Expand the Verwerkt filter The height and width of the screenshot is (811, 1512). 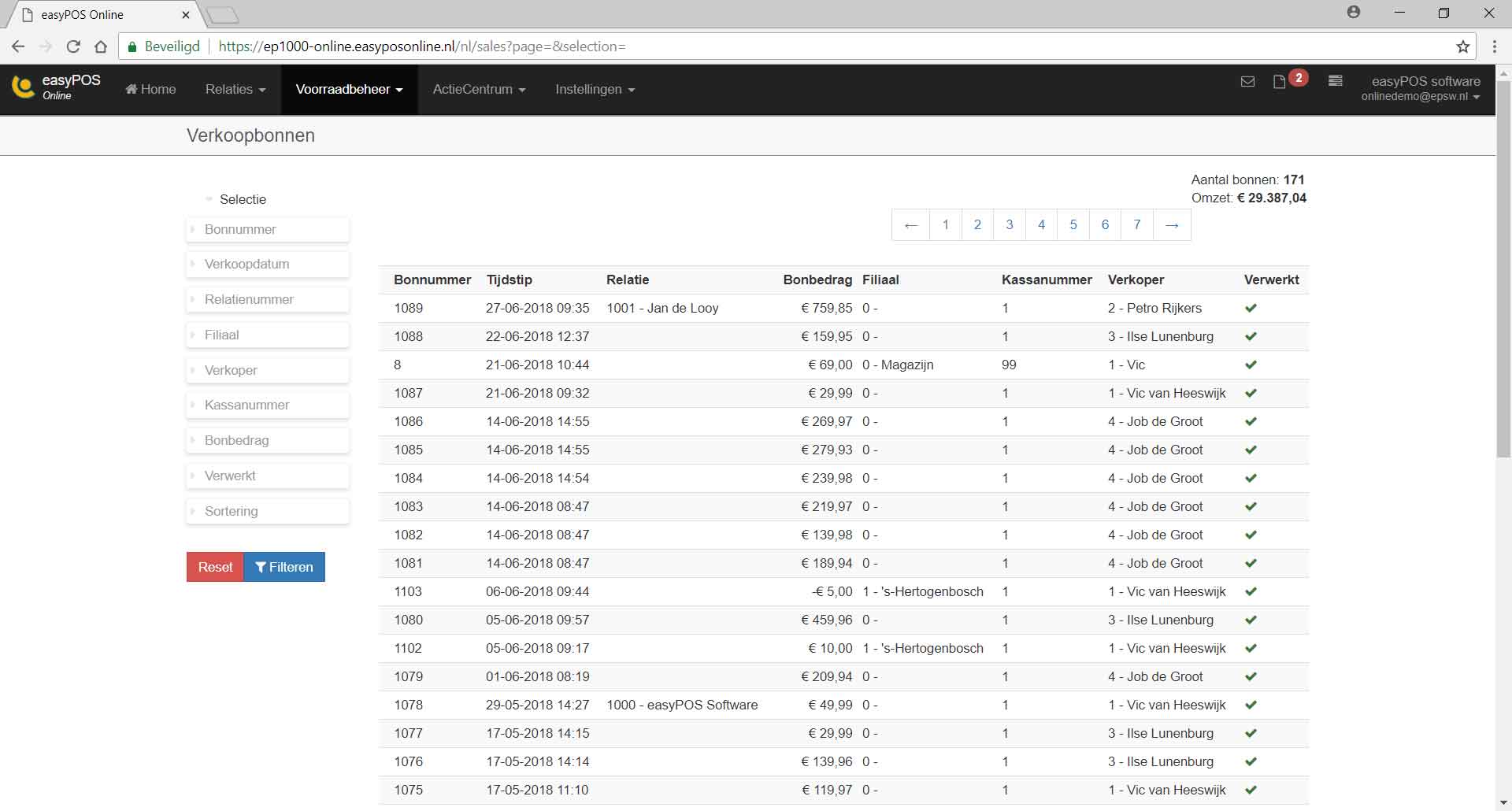coord(268,476)
